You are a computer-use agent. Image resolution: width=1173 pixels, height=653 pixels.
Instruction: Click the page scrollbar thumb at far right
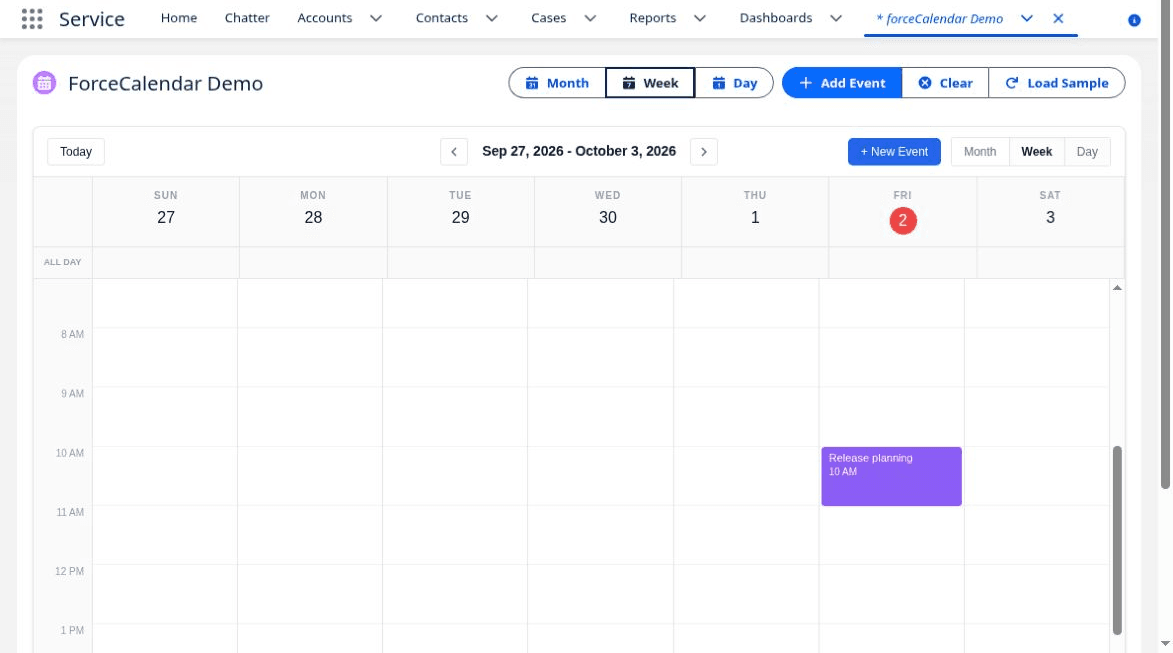(x=1166, y=245)
